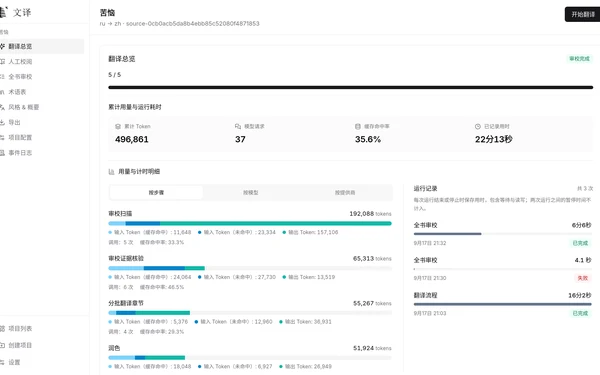
Task: Click 输出 Token: 157,106 legend entry
Action: [310, 232]
